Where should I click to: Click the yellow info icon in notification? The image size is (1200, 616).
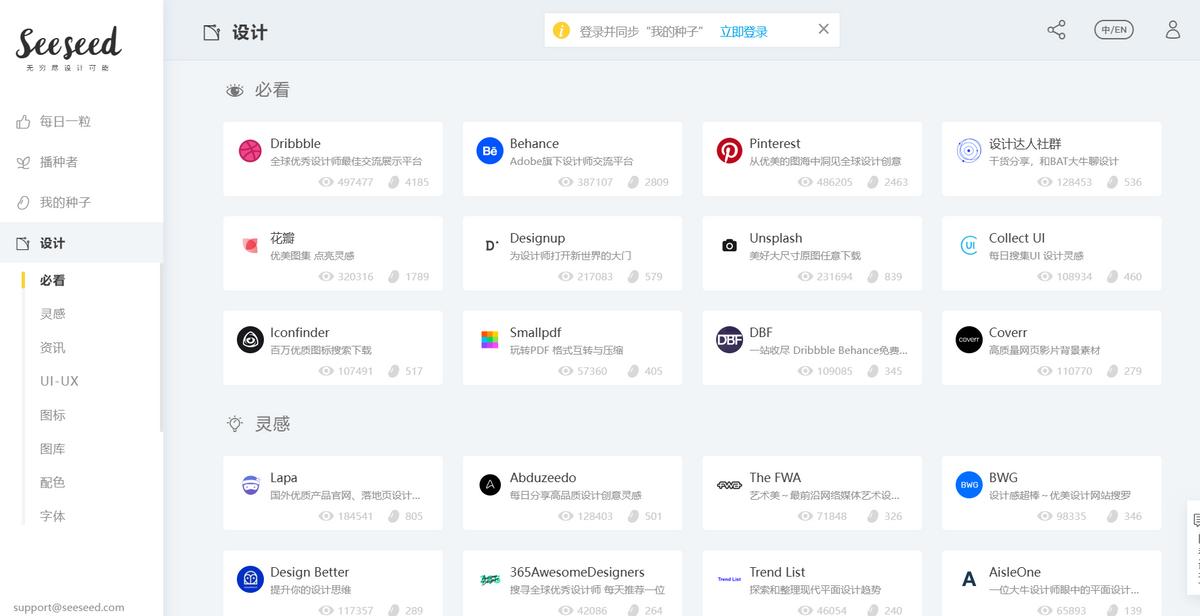click(x=561, y=31)
